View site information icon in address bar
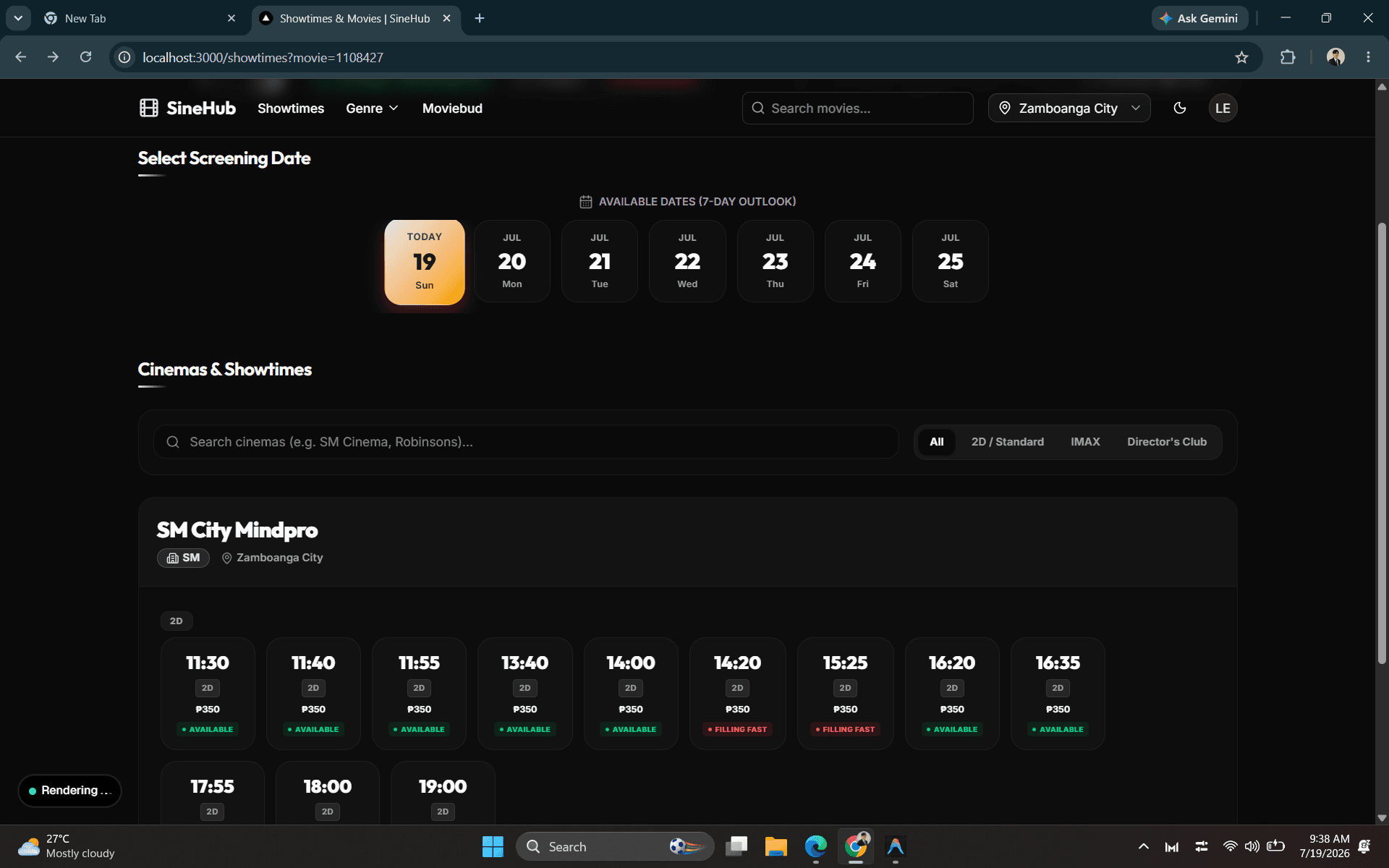Screen dimensions: 1389x868 click(124, 57)
